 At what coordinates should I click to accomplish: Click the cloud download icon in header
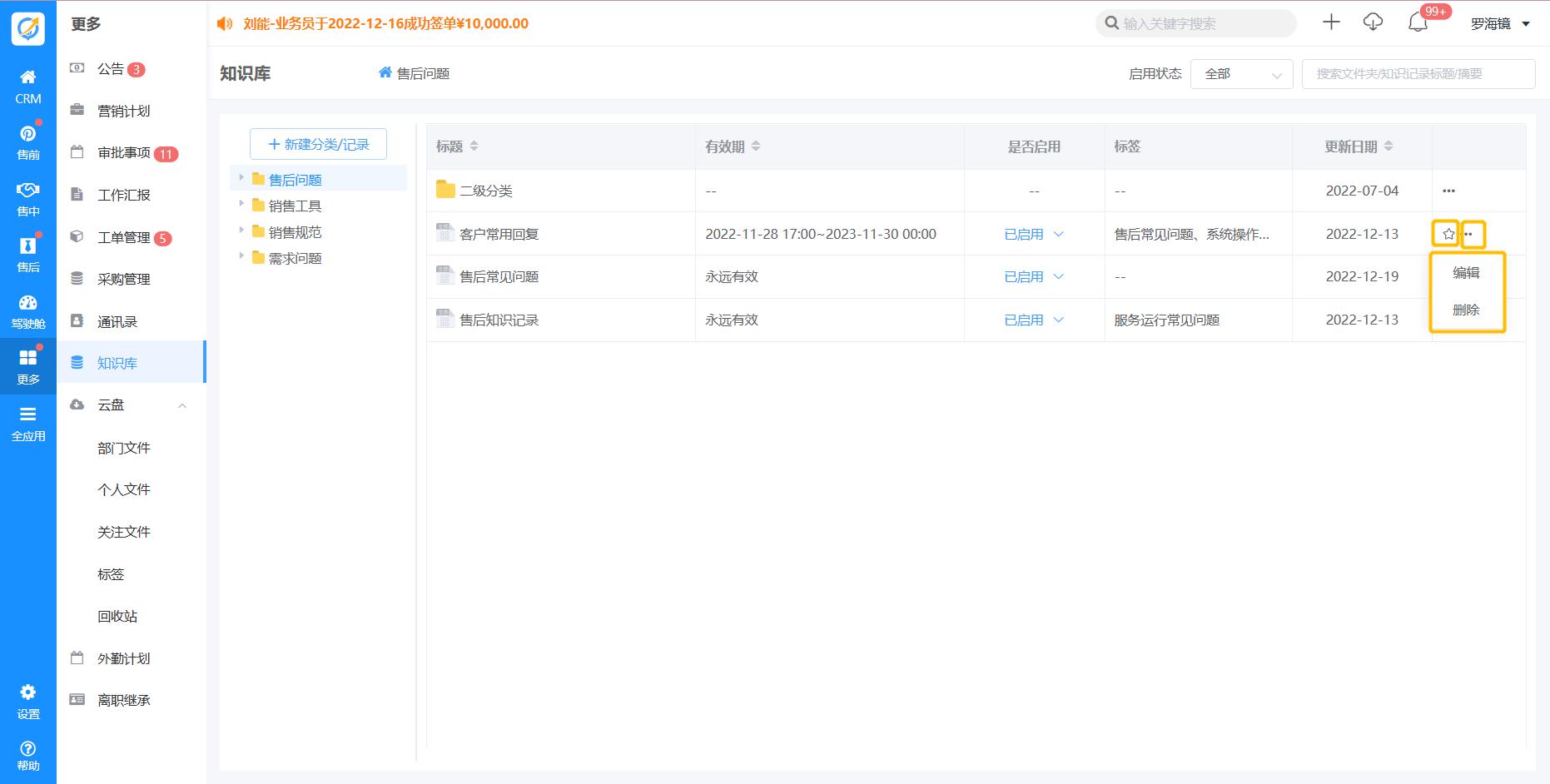[1373, 22]
